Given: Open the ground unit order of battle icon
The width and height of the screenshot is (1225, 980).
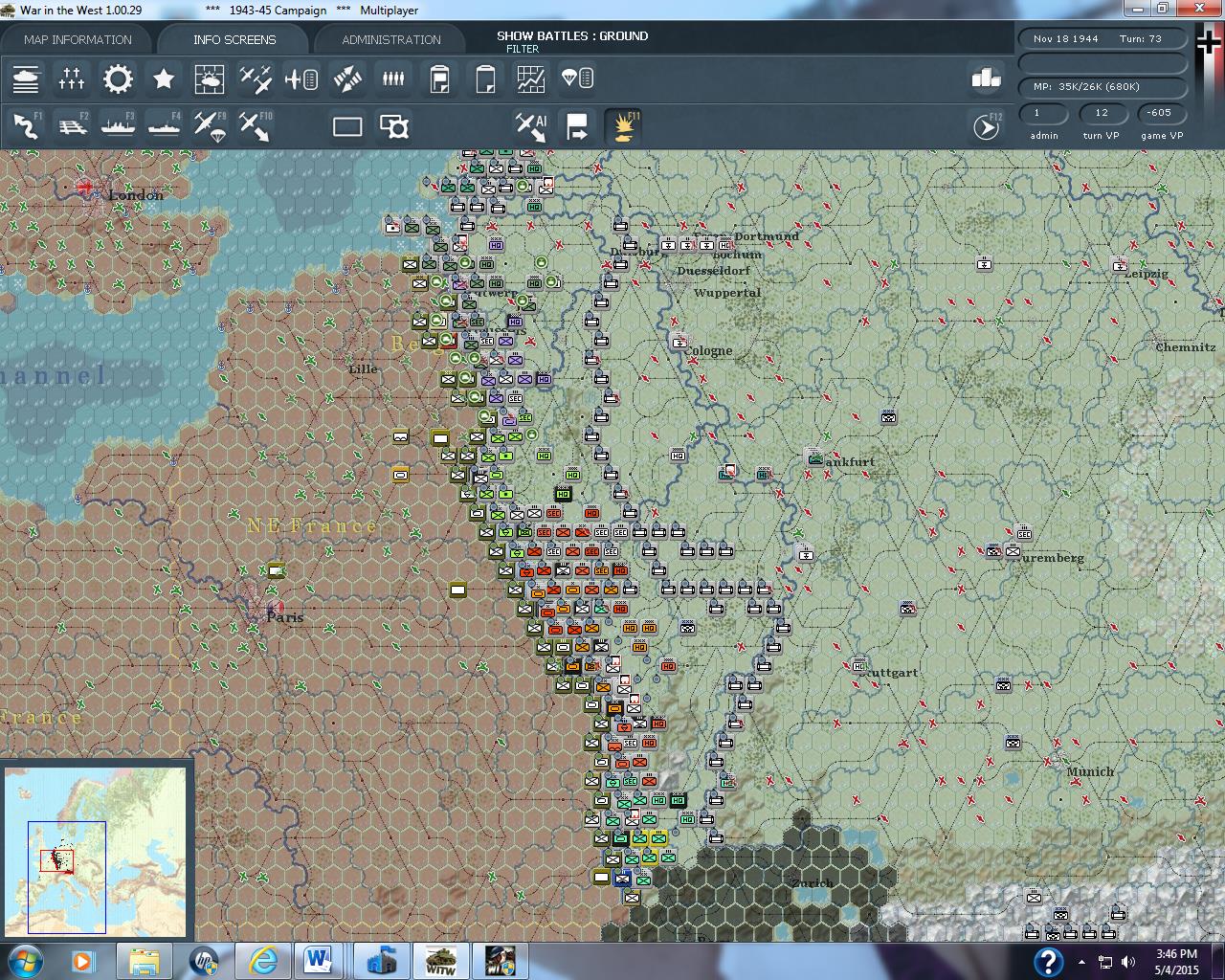Looking at the screenshot, I should click(26, 79).
